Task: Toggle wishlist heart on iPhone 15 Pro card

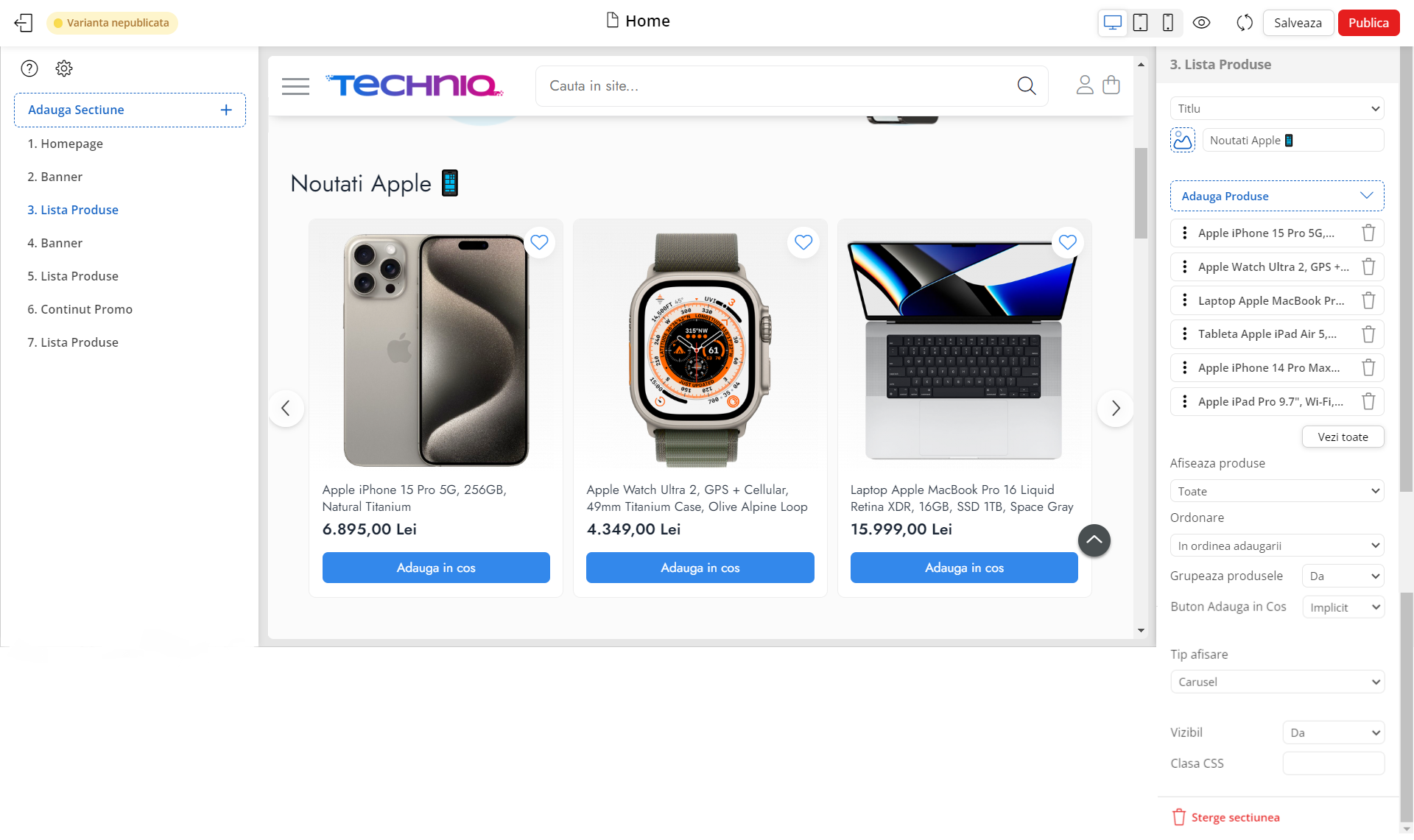Action: point(539,242)
